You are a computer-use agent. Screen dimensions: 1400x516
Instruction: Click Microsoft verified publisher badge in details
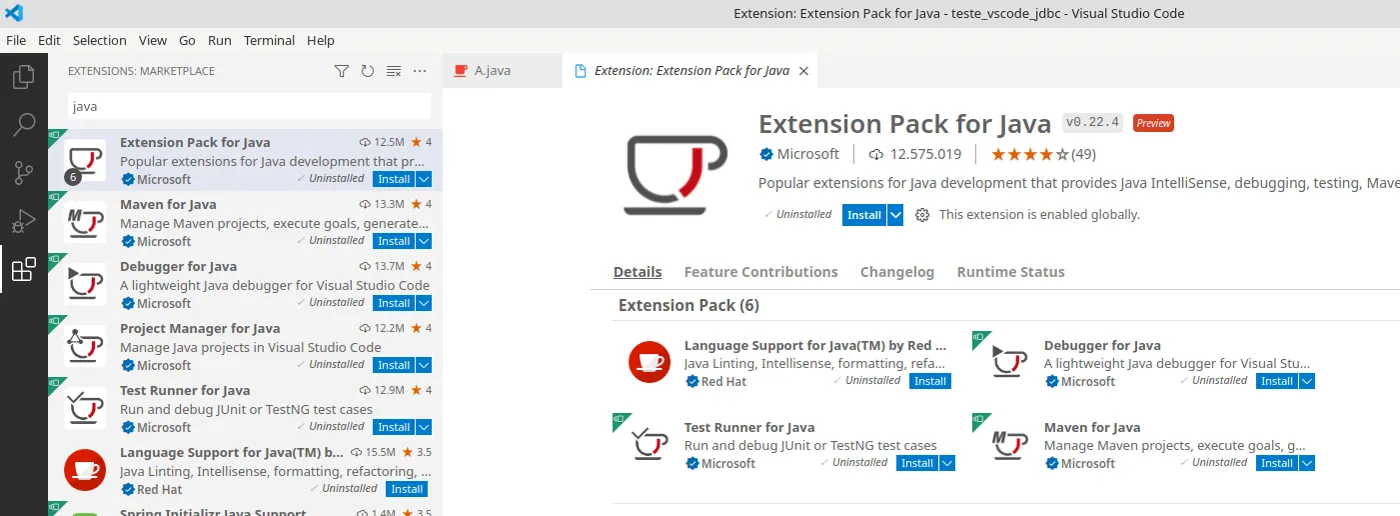click(766, 155)
